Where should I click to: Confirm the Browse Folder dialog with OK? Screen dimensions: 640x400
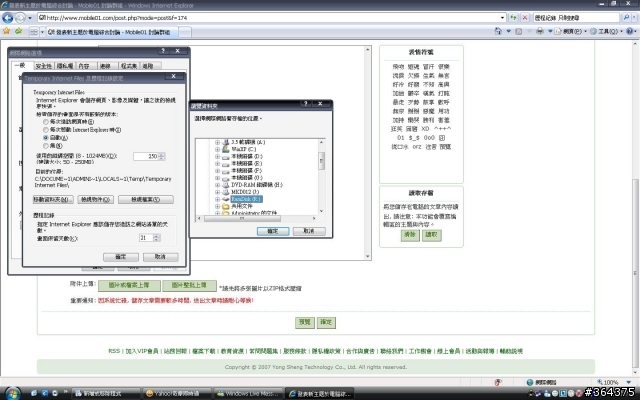click(273, 231)
